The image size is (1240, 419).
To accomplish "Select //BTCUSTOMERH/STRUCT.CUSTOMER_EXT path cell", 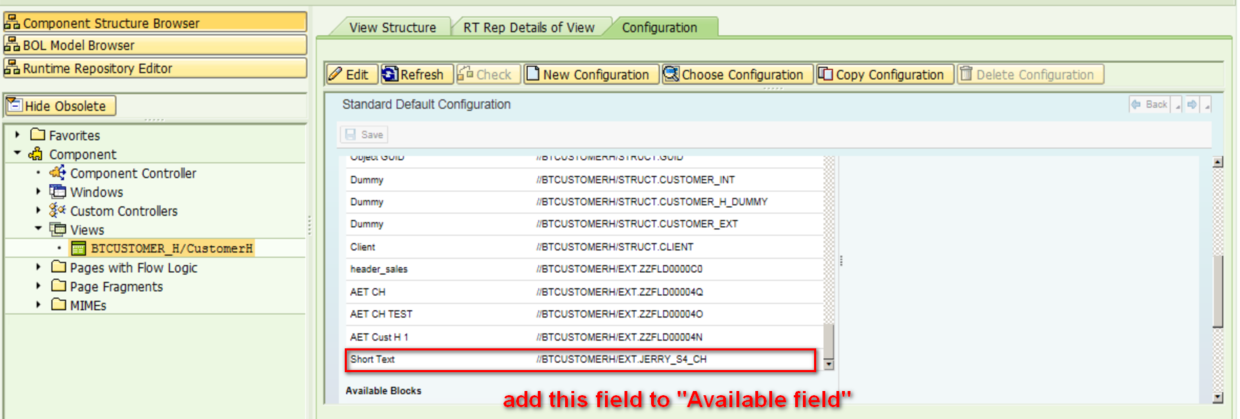I will pyautogui.click(x=637, y=224).
